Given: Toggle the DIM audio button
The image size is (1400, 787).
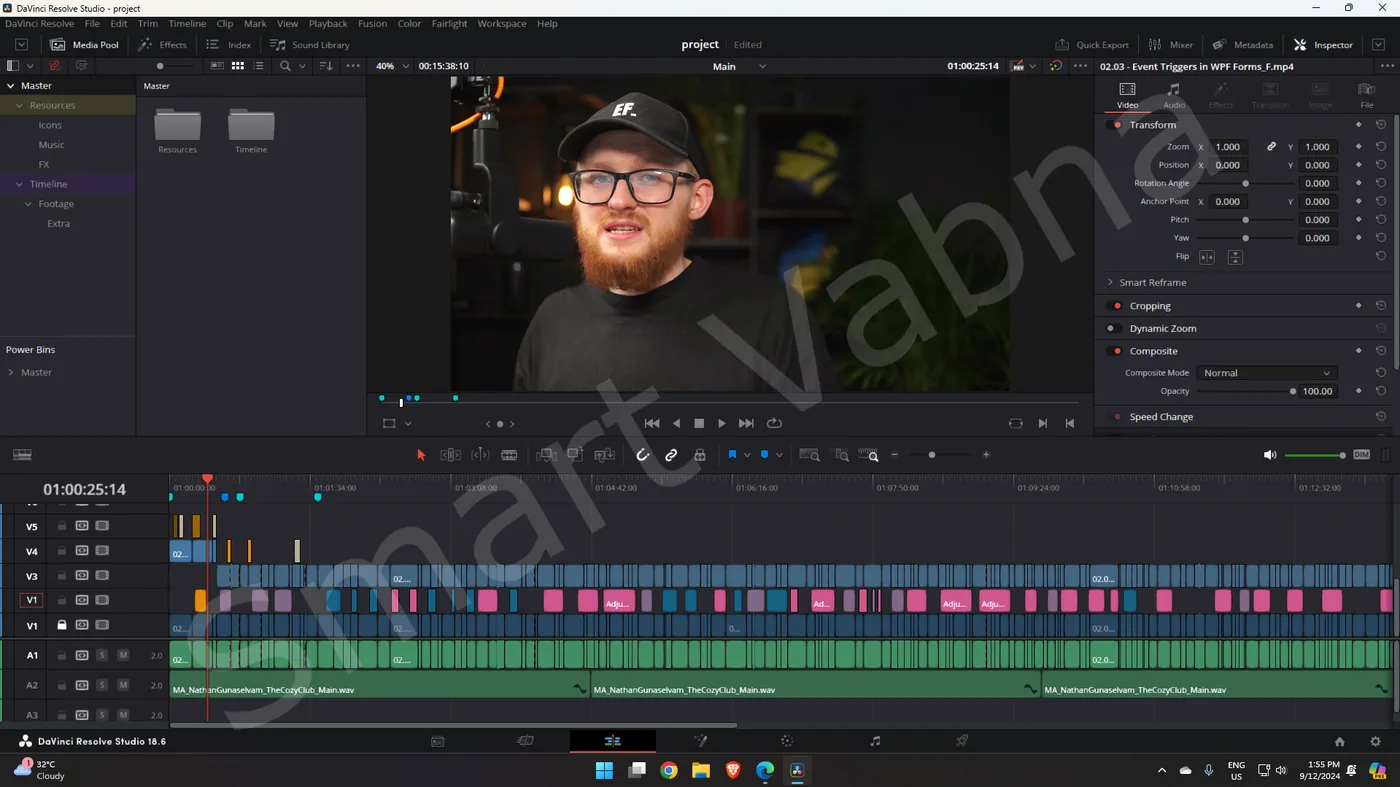Looking at the screenshot, I should coord(1361,455).
